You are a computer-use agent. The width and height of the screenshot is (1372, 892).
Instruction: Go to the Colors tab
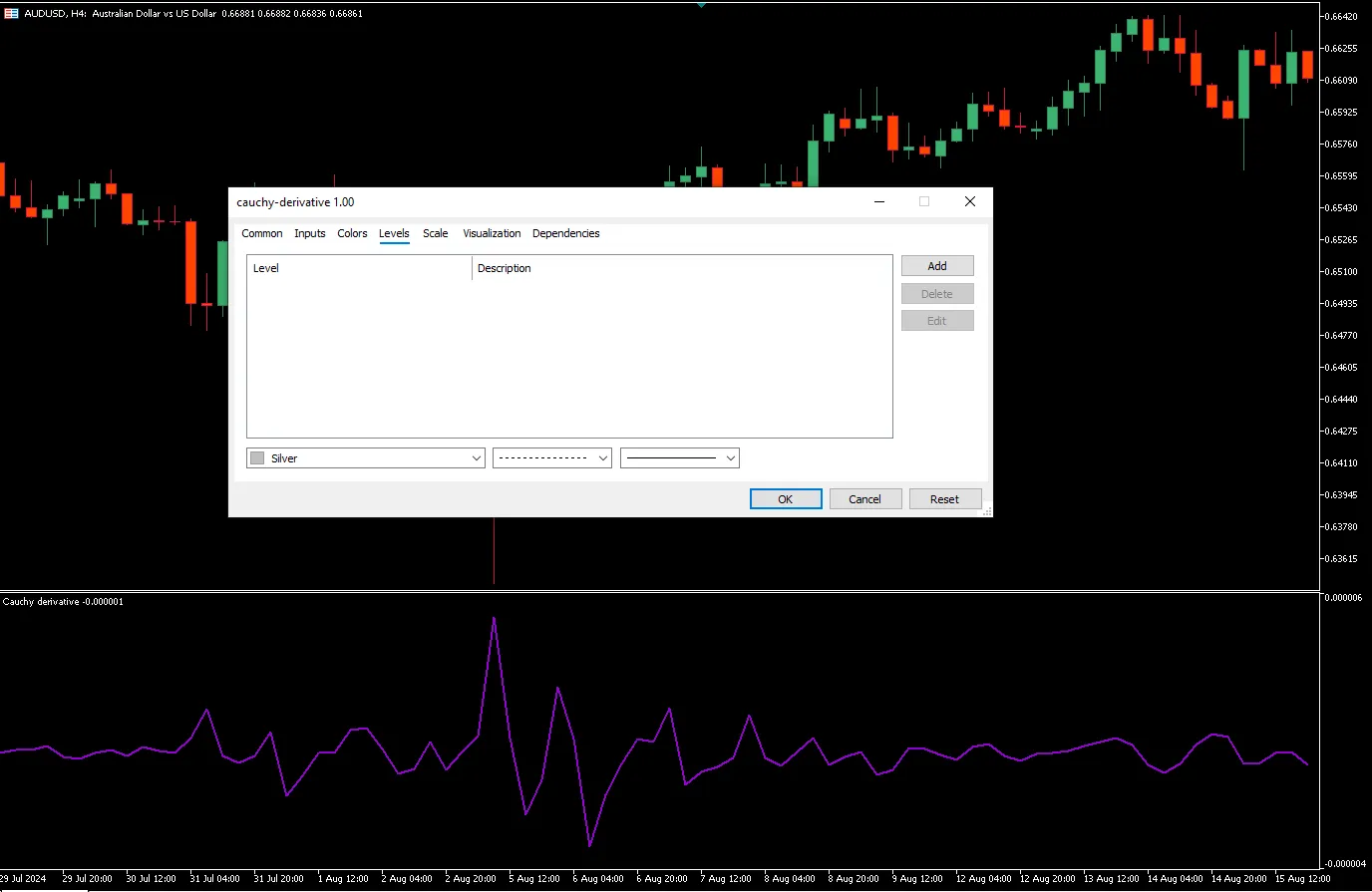pyautogui.click(x=352, y=233)
